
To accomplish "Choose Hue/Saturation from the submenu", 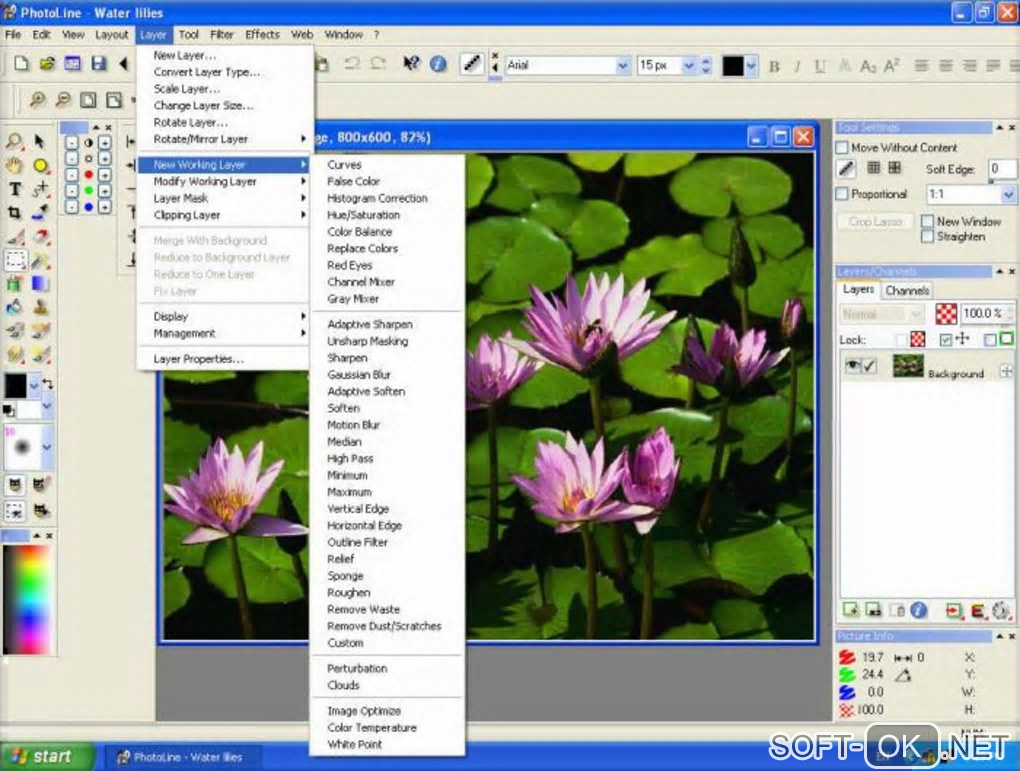I will pyautogui.click(x=363, y=215).
